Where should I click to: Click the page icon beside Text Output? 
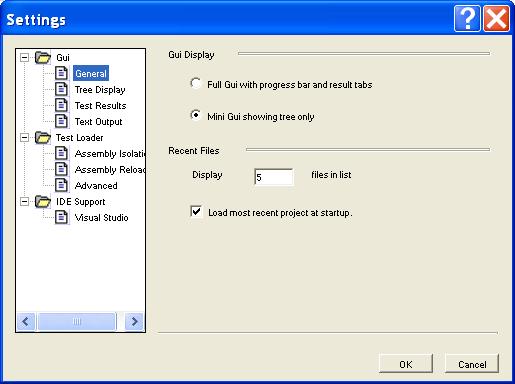(61, 121)
